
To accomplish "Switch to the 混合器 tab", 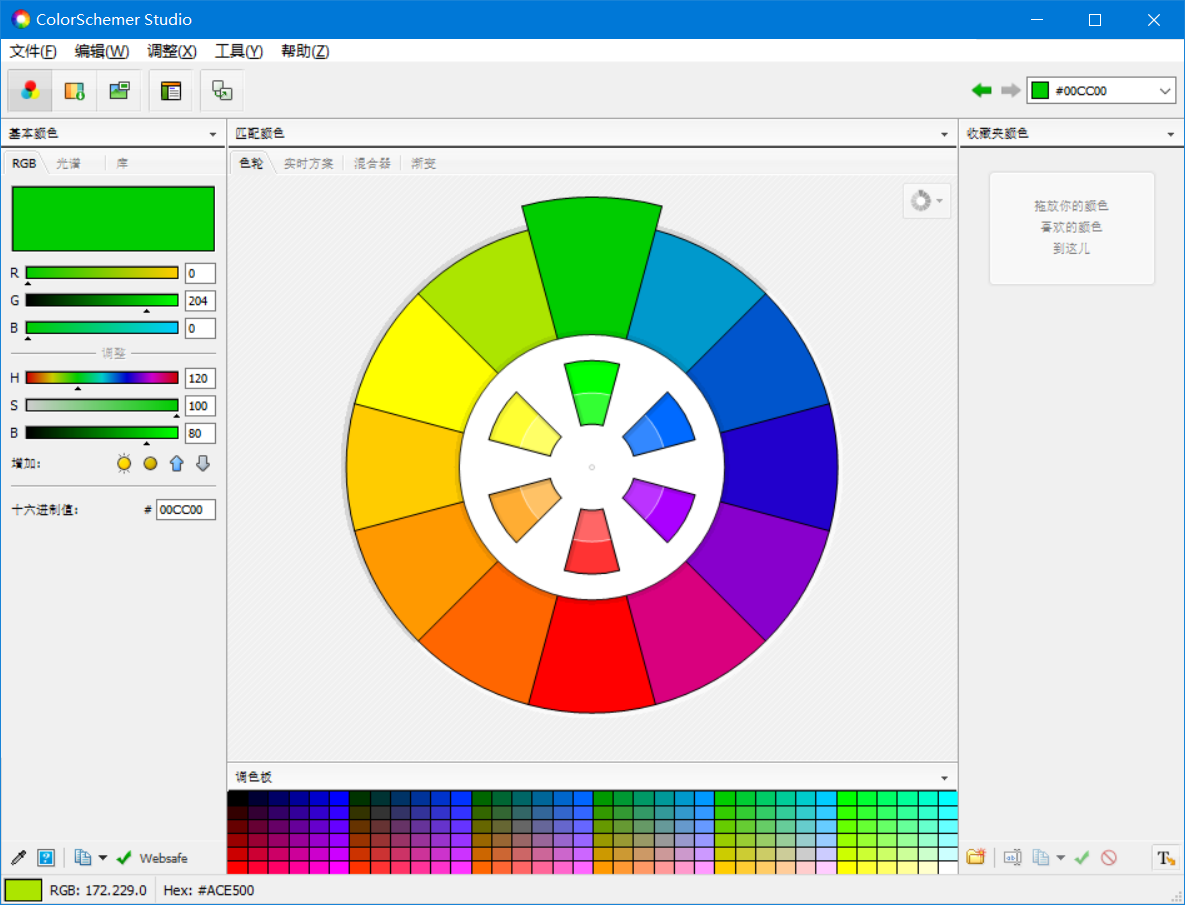I will (x=373, y=163).
